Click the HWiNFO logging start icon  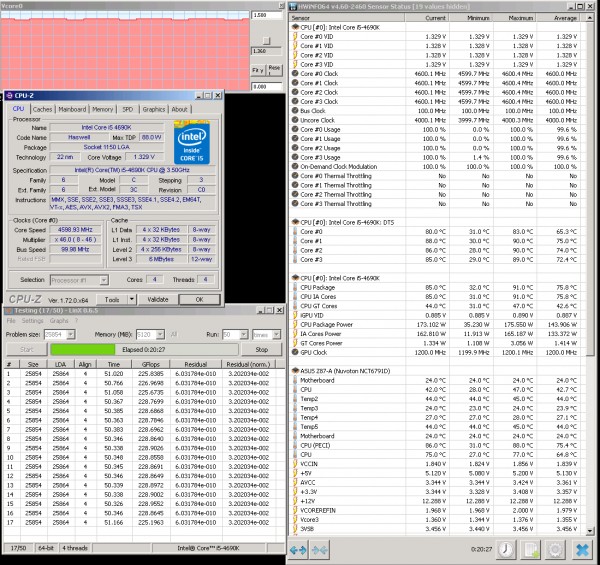531,550
